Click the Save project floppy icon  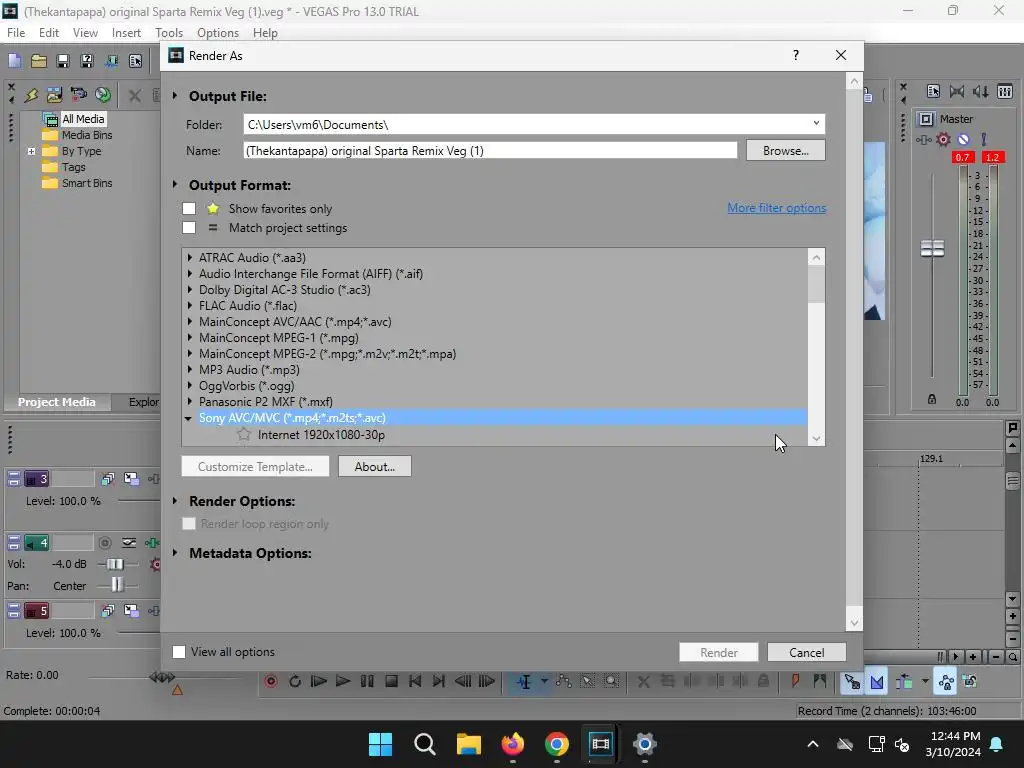(x=63, y=61)
